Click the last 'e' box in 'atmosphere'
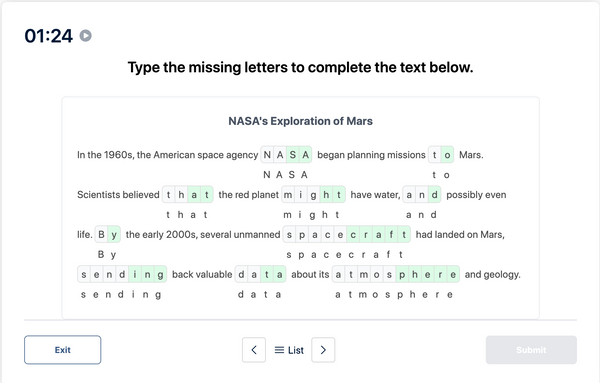Viewport: 600px width, 383px height. pyautogui.click(x=453, y=274)
